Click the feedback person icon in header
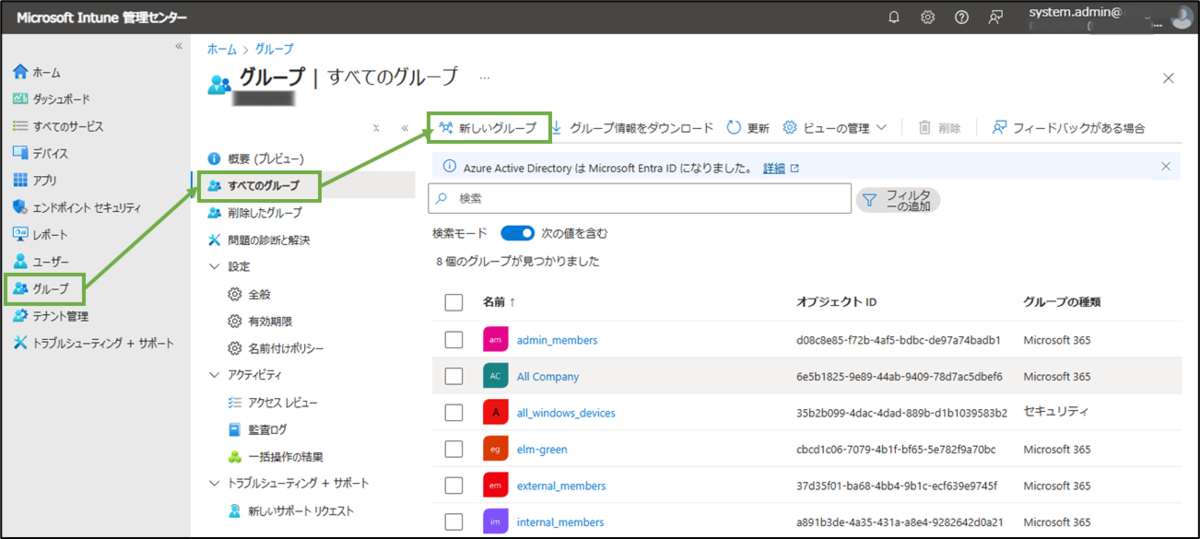The width and height of the screenshot is (1200, 539). tap(995, 17)
